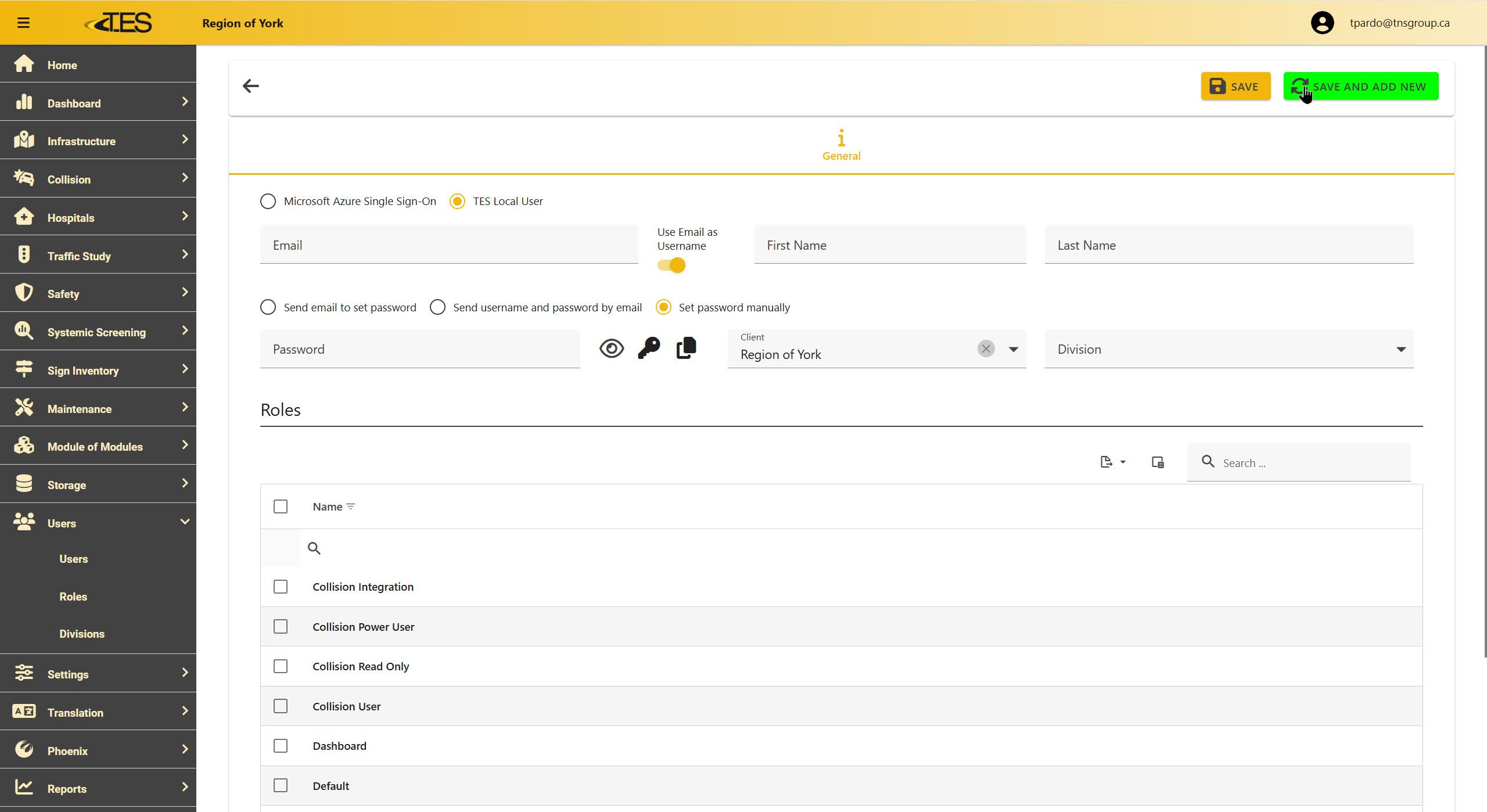Open the Division dropdown
1487x812 pixels.
point(1229,349)
